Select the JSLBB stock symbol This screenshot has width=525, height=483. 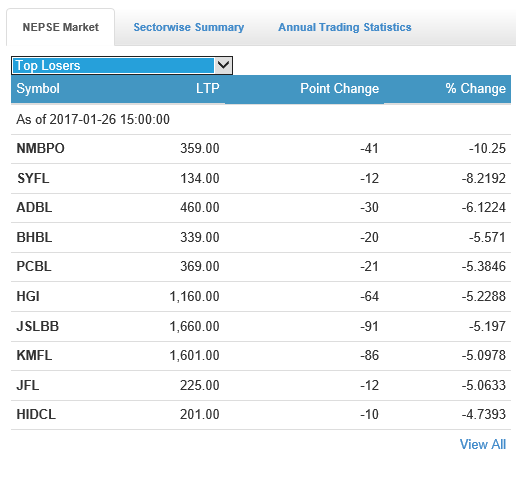(38, 326)
